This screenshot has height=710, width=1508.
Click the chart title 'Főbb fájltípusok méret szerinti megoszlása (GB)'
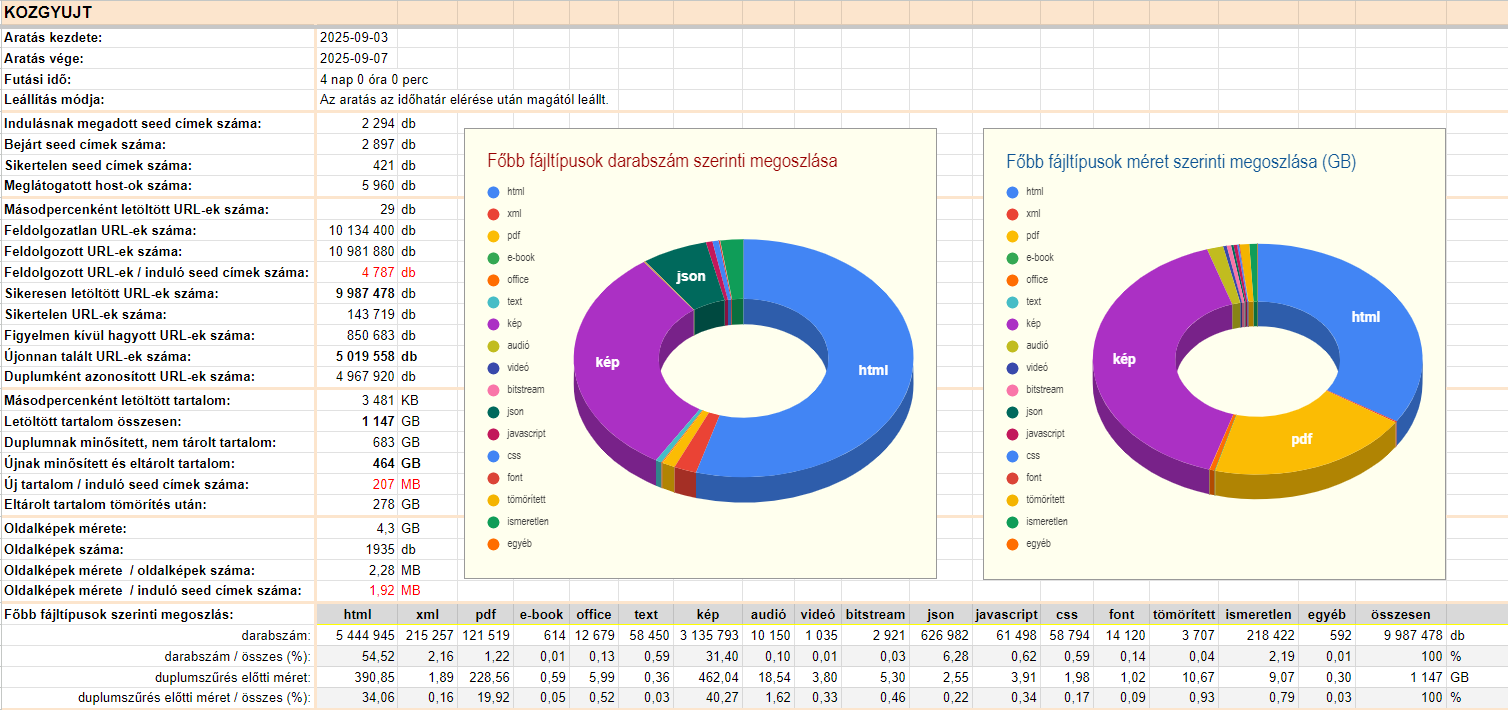click(1181, 161)
